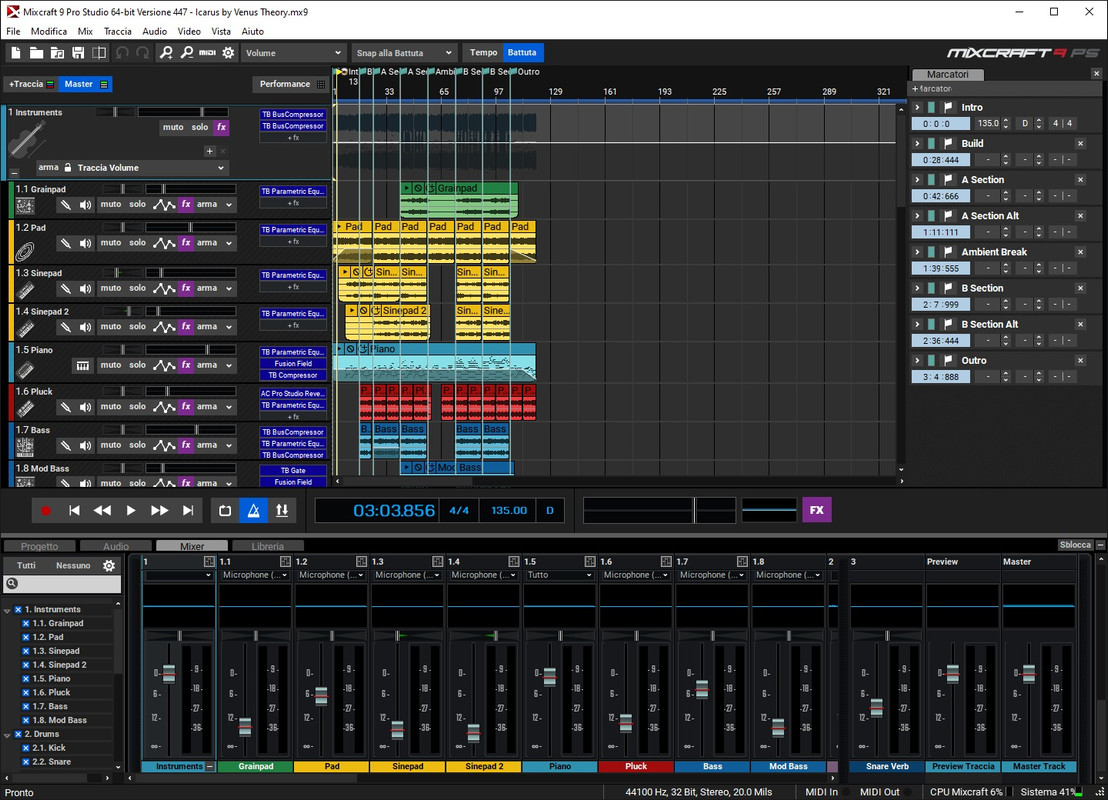The image size is (1108, 800).
Task: Open the Aiuto menu
Action: 252,31
